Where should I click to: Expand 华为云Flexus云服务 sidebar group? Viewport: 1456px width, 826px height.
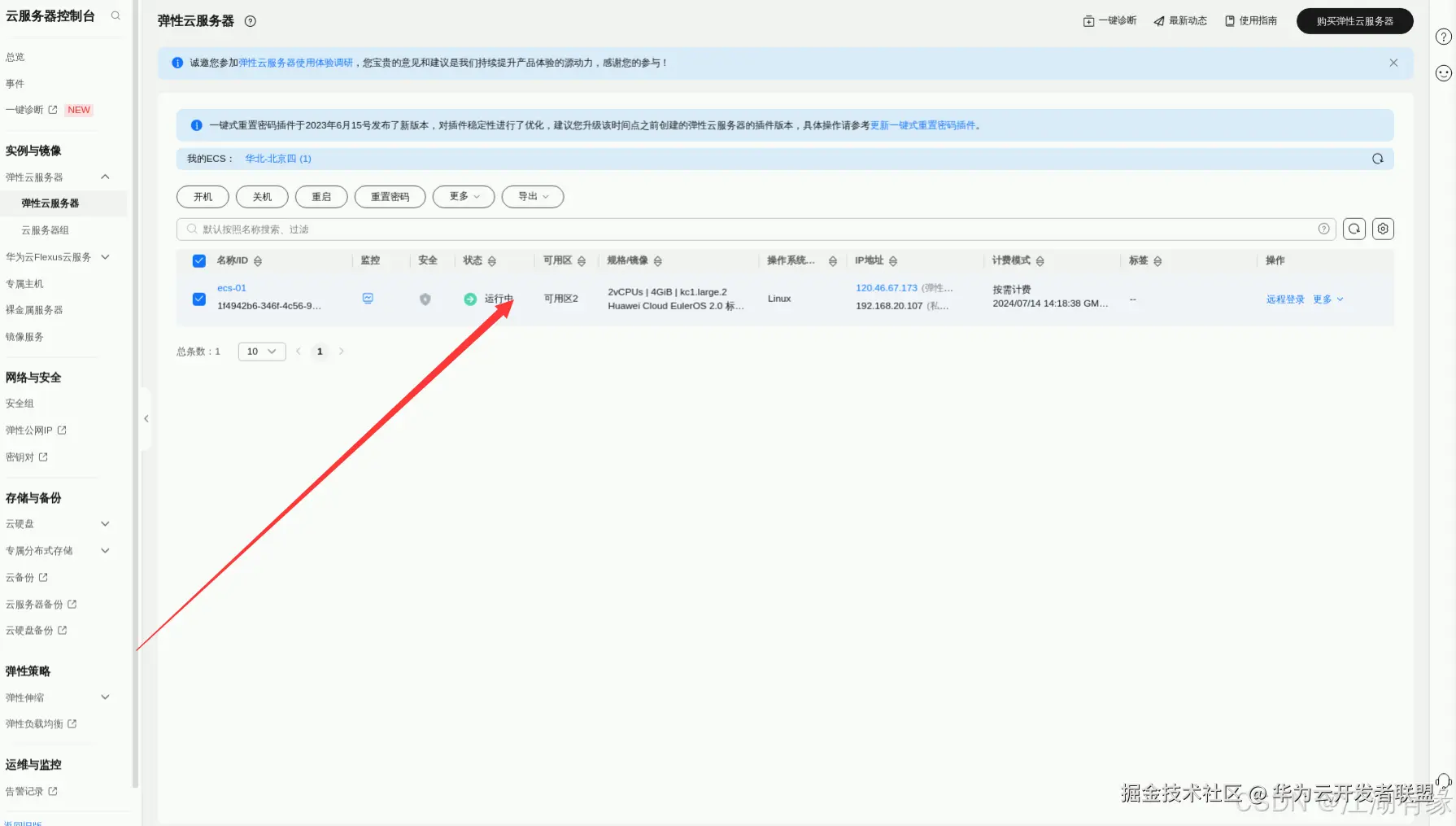[105, 257]
